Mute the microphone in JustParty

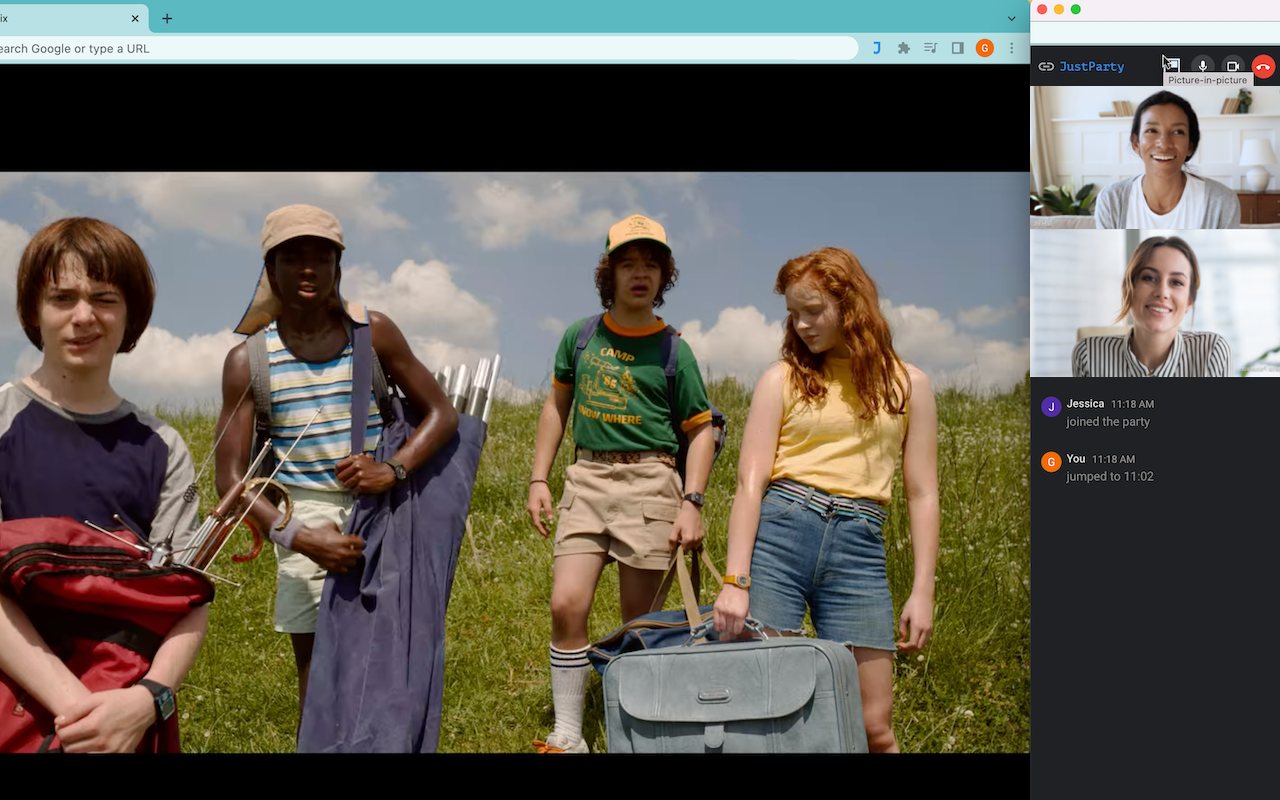coord(1203,66)
